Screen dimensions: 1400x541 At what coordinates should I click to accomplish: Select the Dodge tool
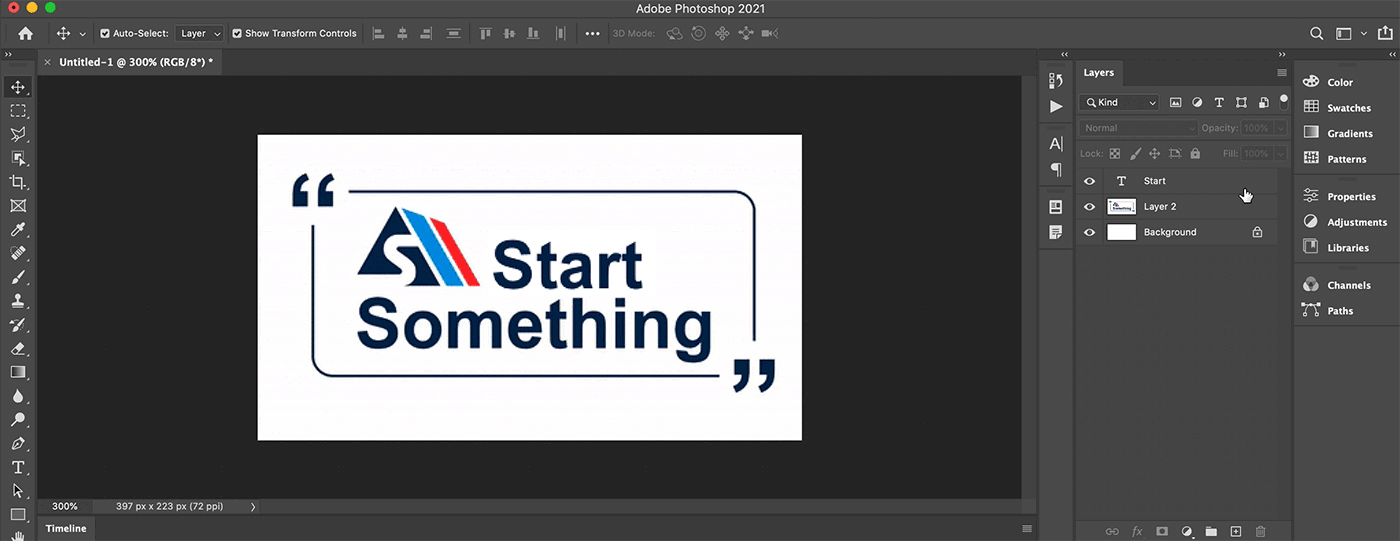(x=18, y=420)
